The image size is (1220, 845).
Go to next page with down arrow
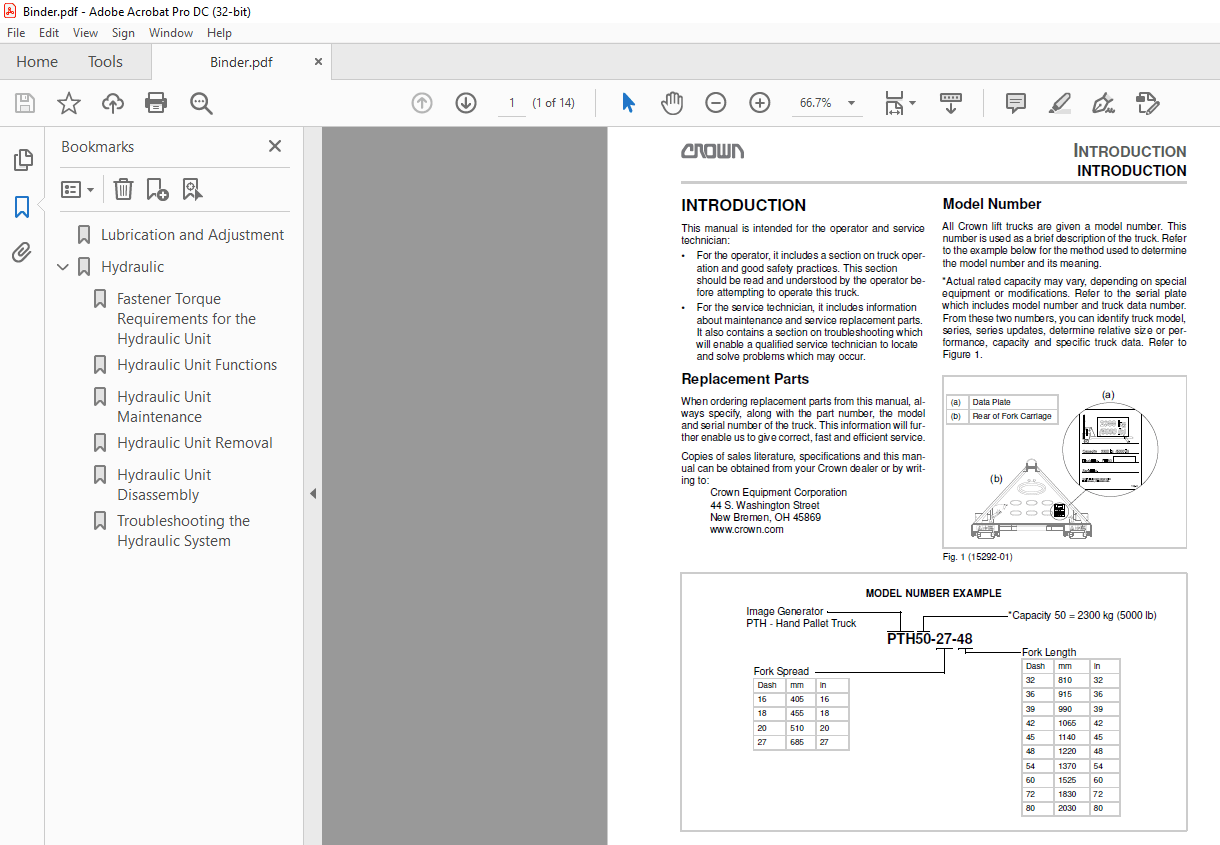(466, 102)
